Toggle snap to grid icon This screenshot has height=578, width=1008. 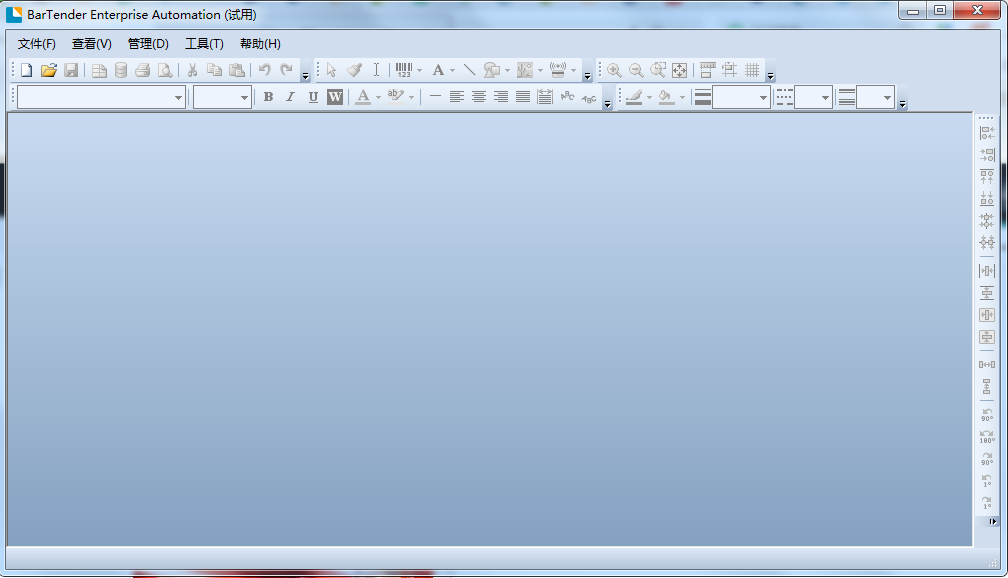tap(730, 70)
